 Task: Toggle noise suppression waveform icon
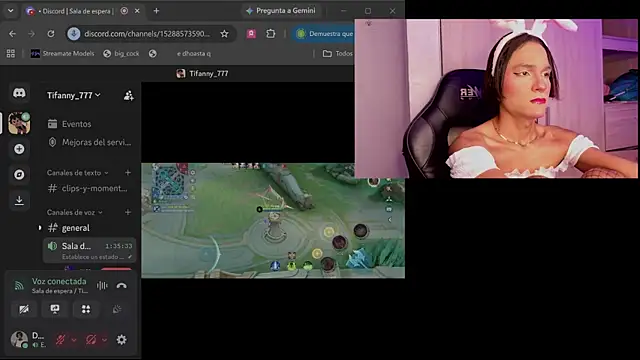102,286
